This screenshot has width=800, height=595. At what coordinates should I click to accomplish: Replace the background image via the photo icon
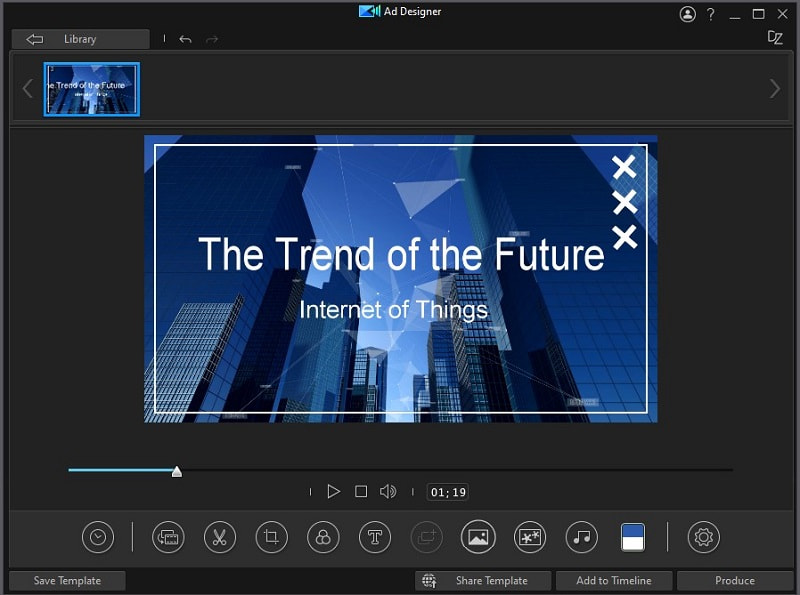478,537
